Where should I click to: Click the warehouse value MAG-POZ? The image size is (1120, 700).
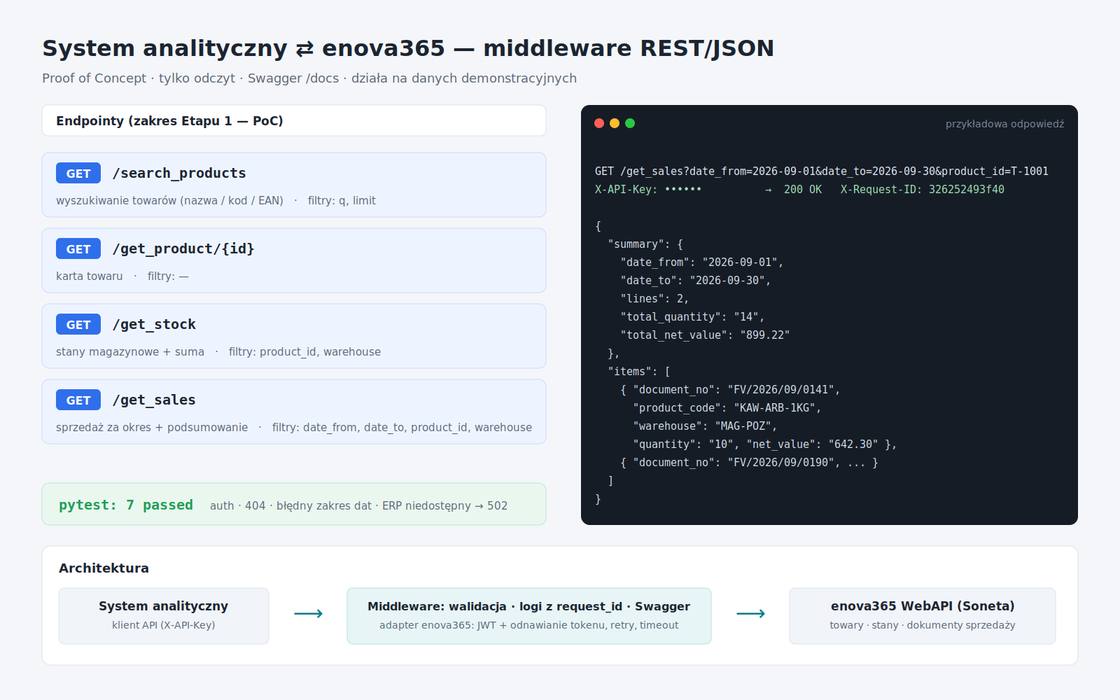[x=743, y=426]
